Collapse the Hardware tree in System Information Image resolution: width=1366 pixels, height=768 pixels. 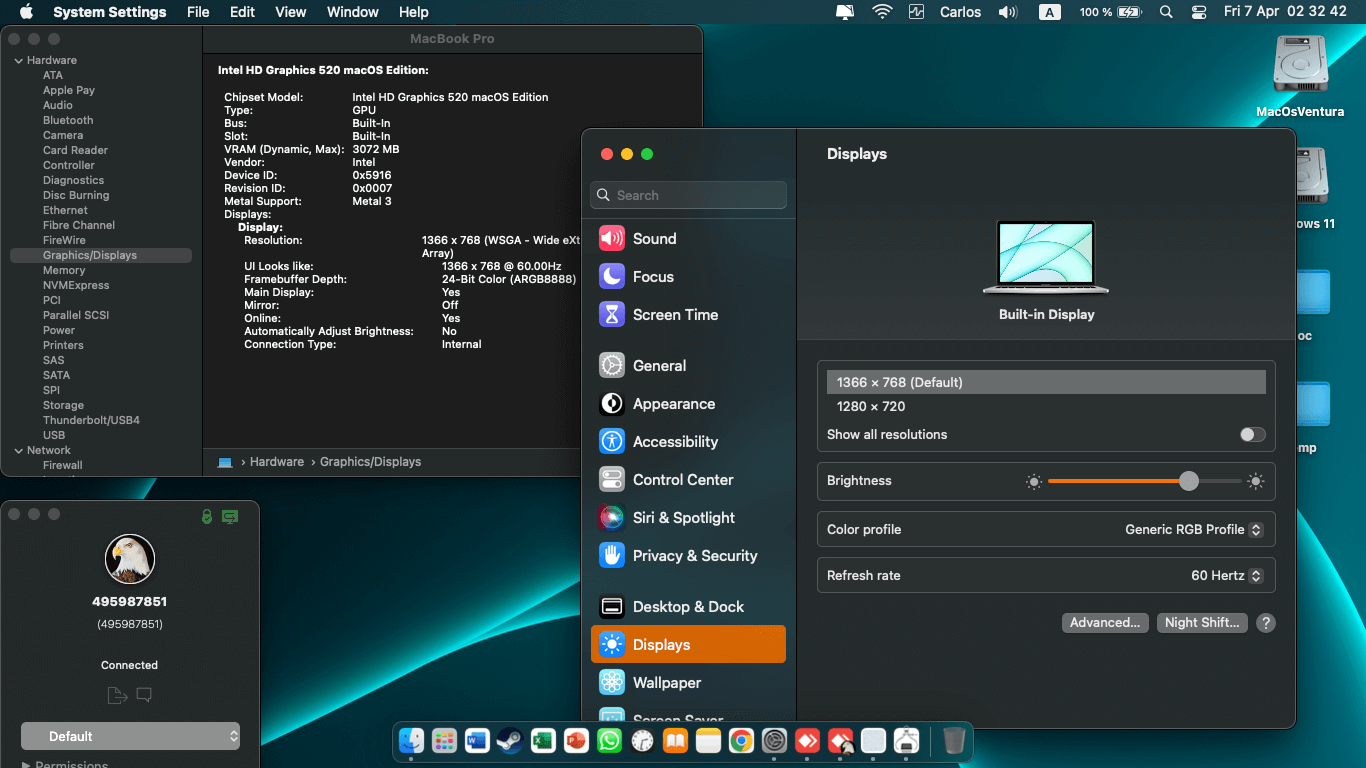pos(18,61)
